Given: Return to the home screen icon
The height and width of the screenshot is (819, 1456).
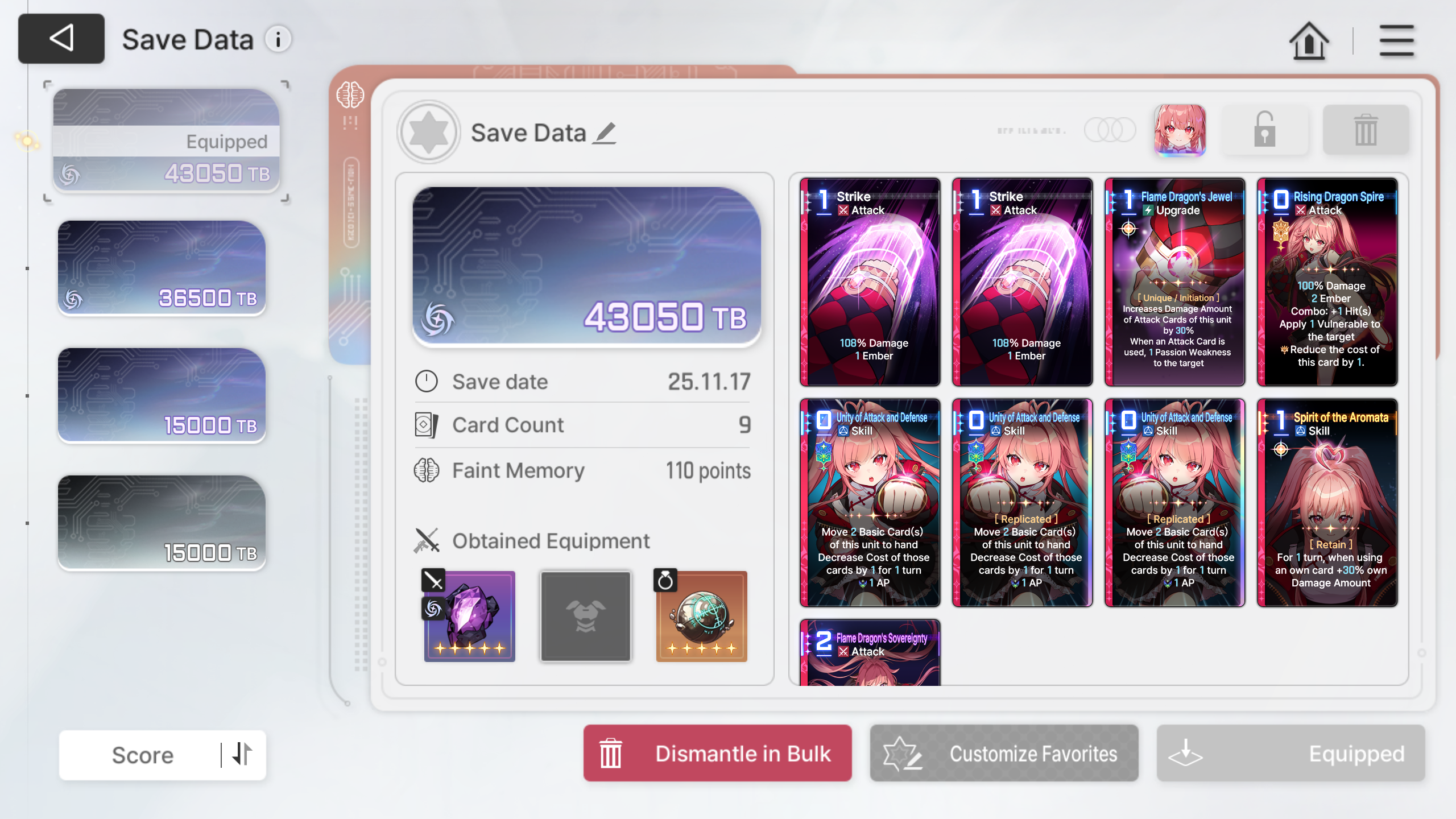Looking at the screenshot, I should (x=1309, y=41).
